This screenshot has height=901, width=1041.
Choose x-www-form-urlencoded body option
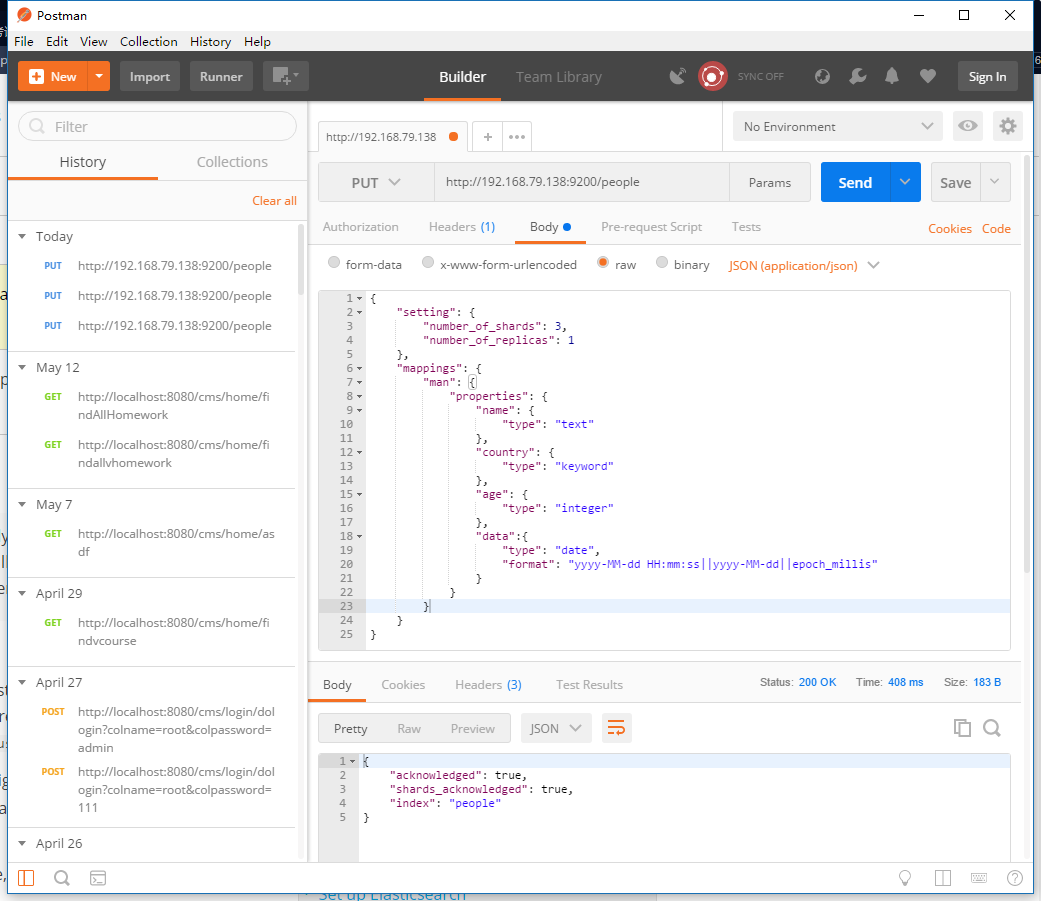pyautogui.click(x=428, y=264)
